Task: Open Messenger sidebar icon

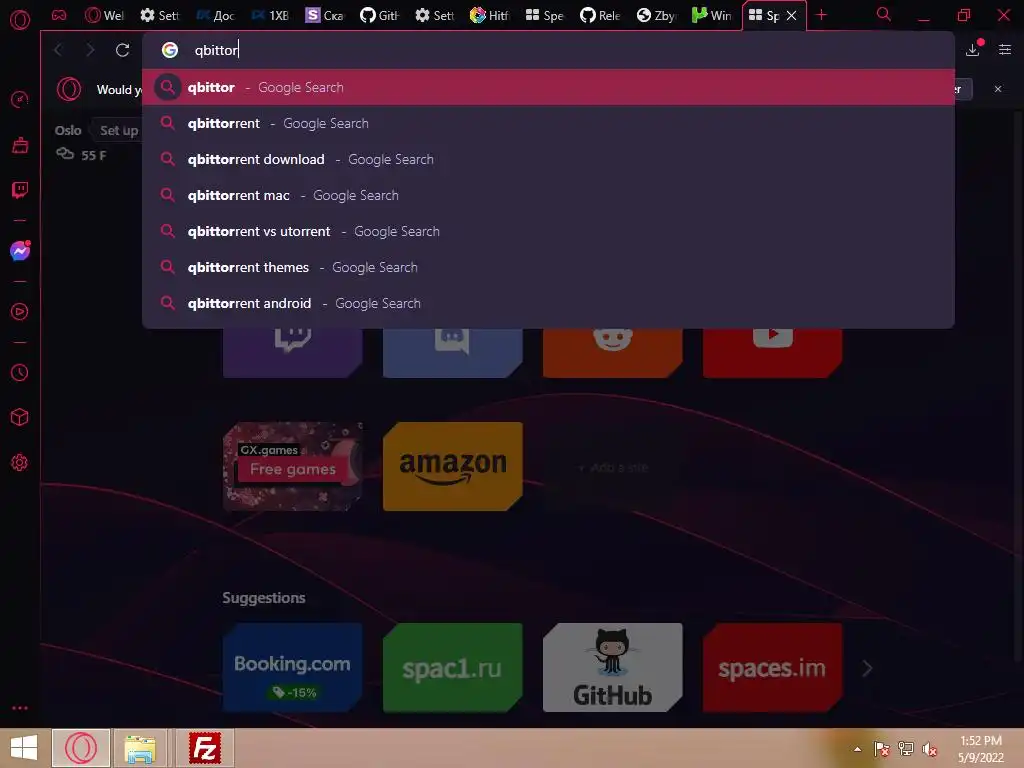Action: pos(20,251)
